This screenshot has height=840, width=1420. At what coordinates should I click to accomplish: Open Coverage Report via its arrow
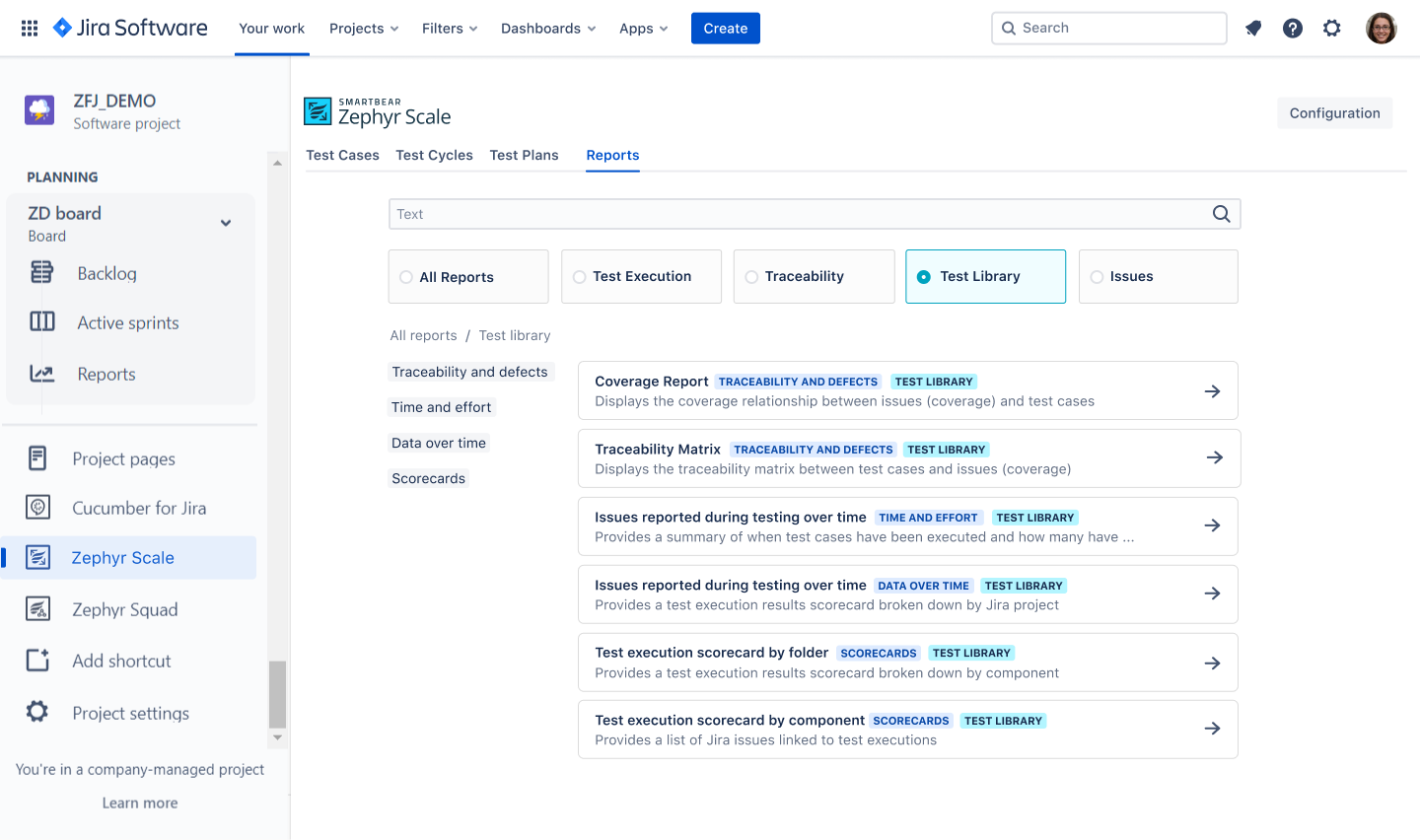tap(1213, 391)
